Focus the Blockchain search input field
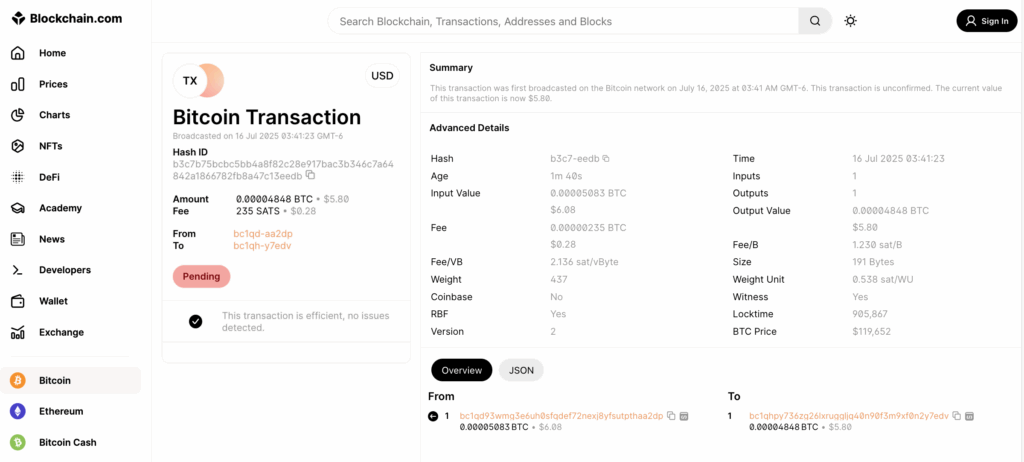Screen dimensions: 1024x462 click(x=565, y=21)
